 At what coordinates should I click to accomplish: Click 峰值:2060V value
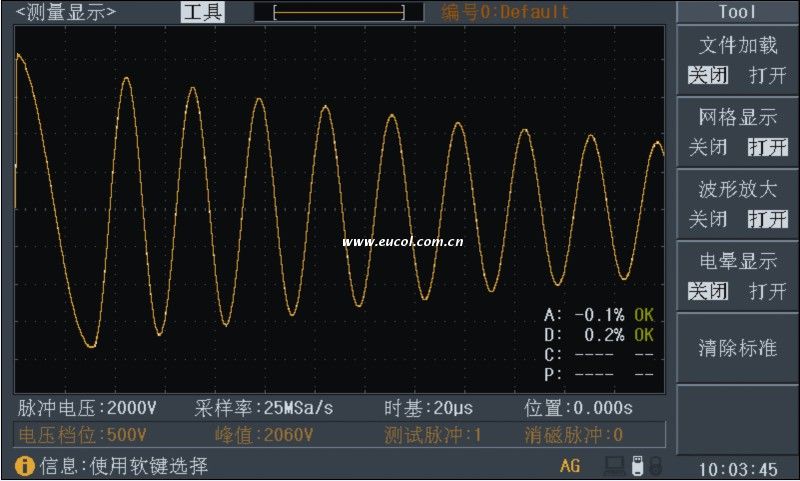264,435
